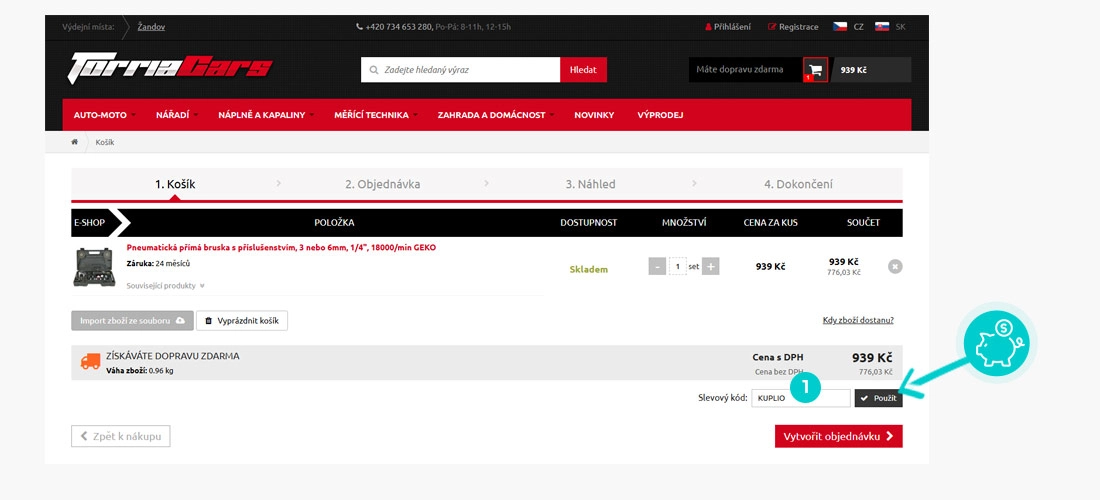Open the VÝPRODEJ menu item
The width and height of the screenshot is (1100, 500).
point(660,115)
